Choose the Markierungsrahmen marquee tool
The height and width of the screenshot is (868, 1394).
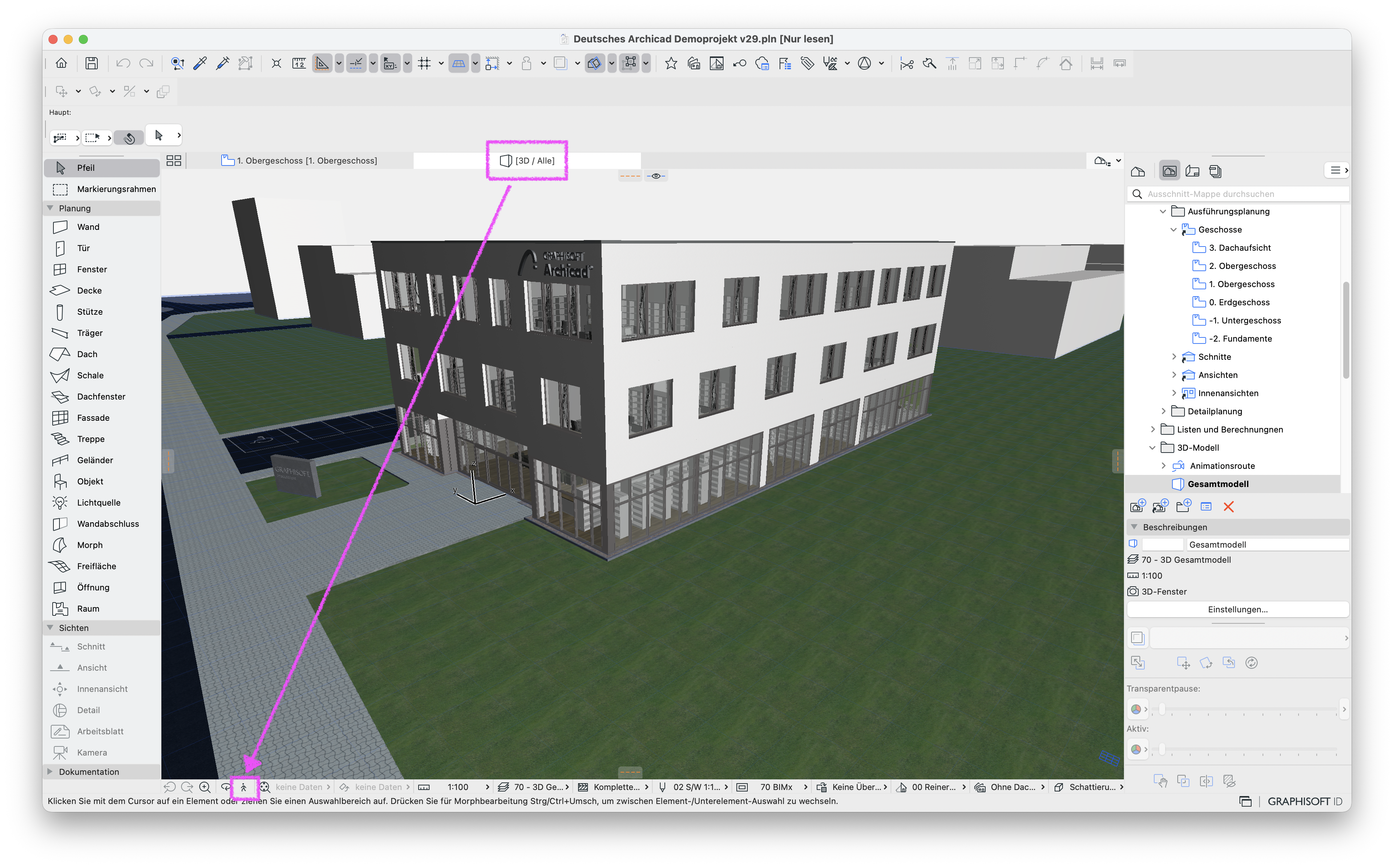coord(102,189)
